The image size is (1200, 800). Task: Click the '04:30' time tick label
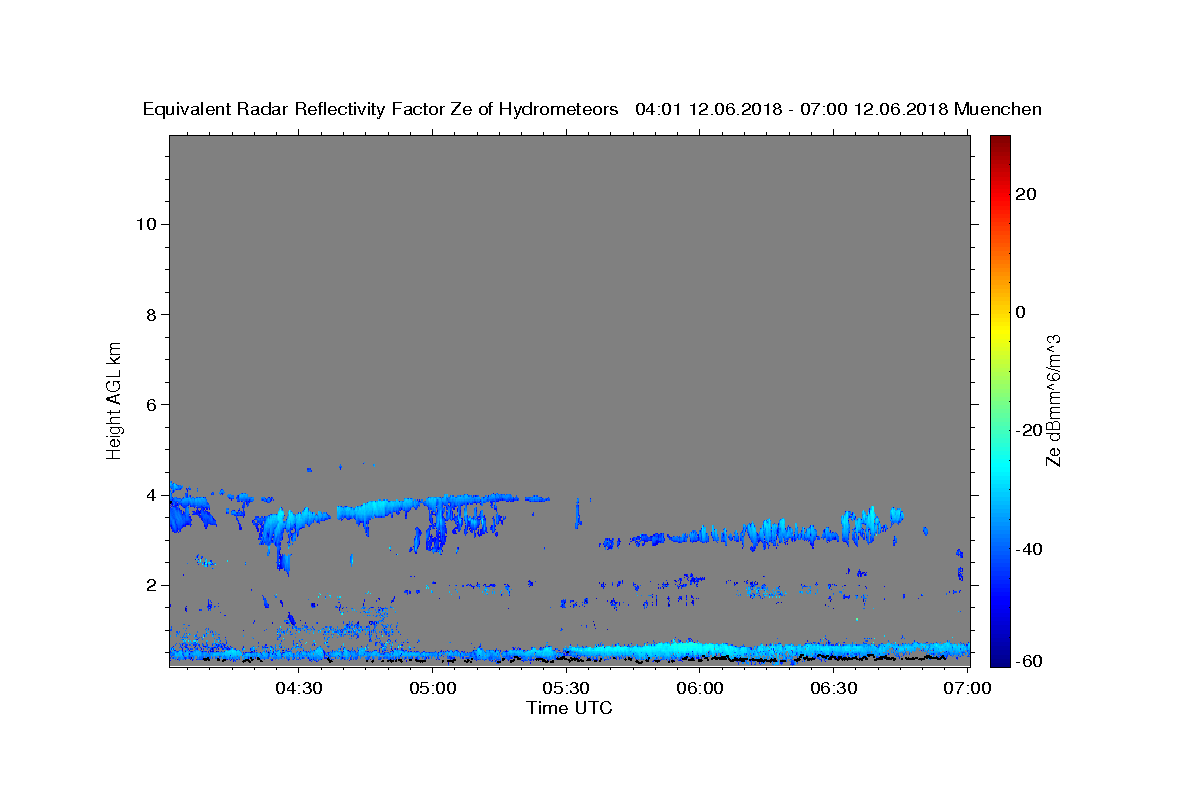(x=298, y=688)
